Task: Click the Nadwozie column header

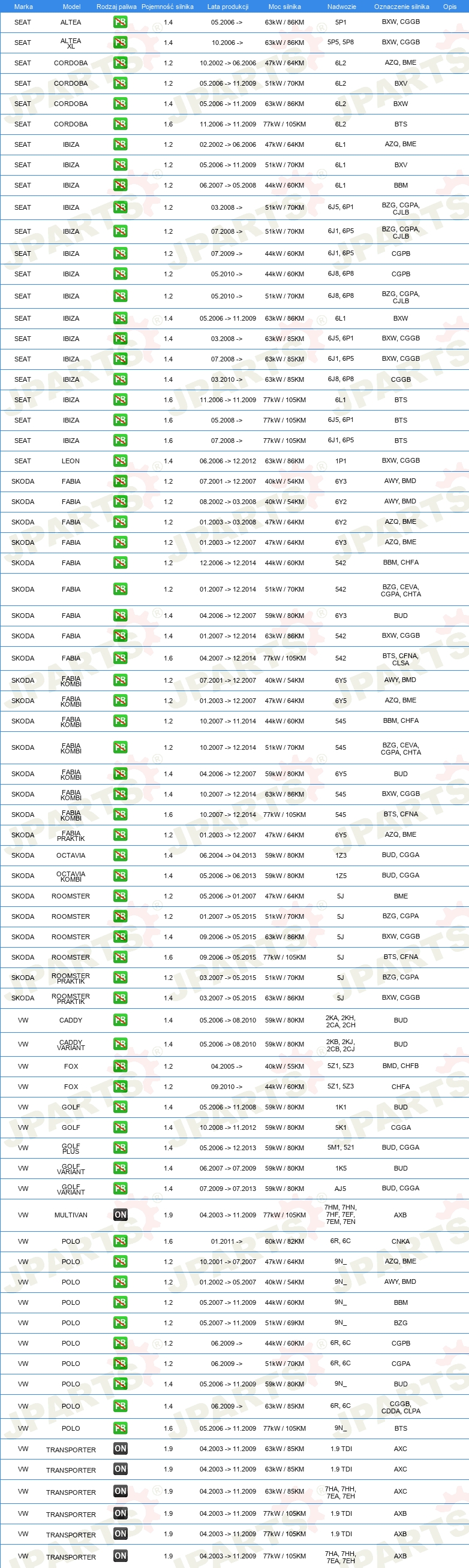Action: [341, 7]
